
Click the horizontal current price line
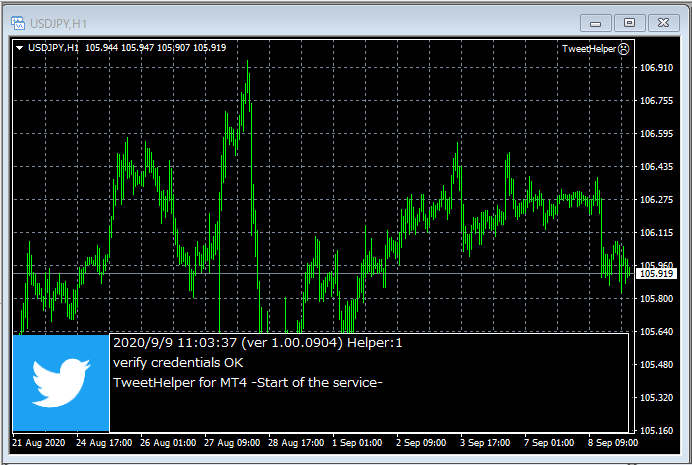point(324,274)
